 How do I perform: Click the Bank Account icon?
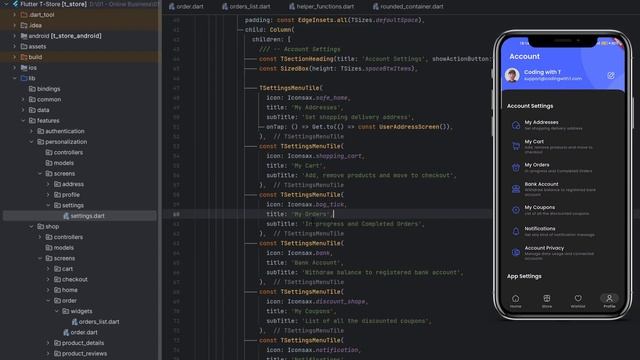(516, 189)
